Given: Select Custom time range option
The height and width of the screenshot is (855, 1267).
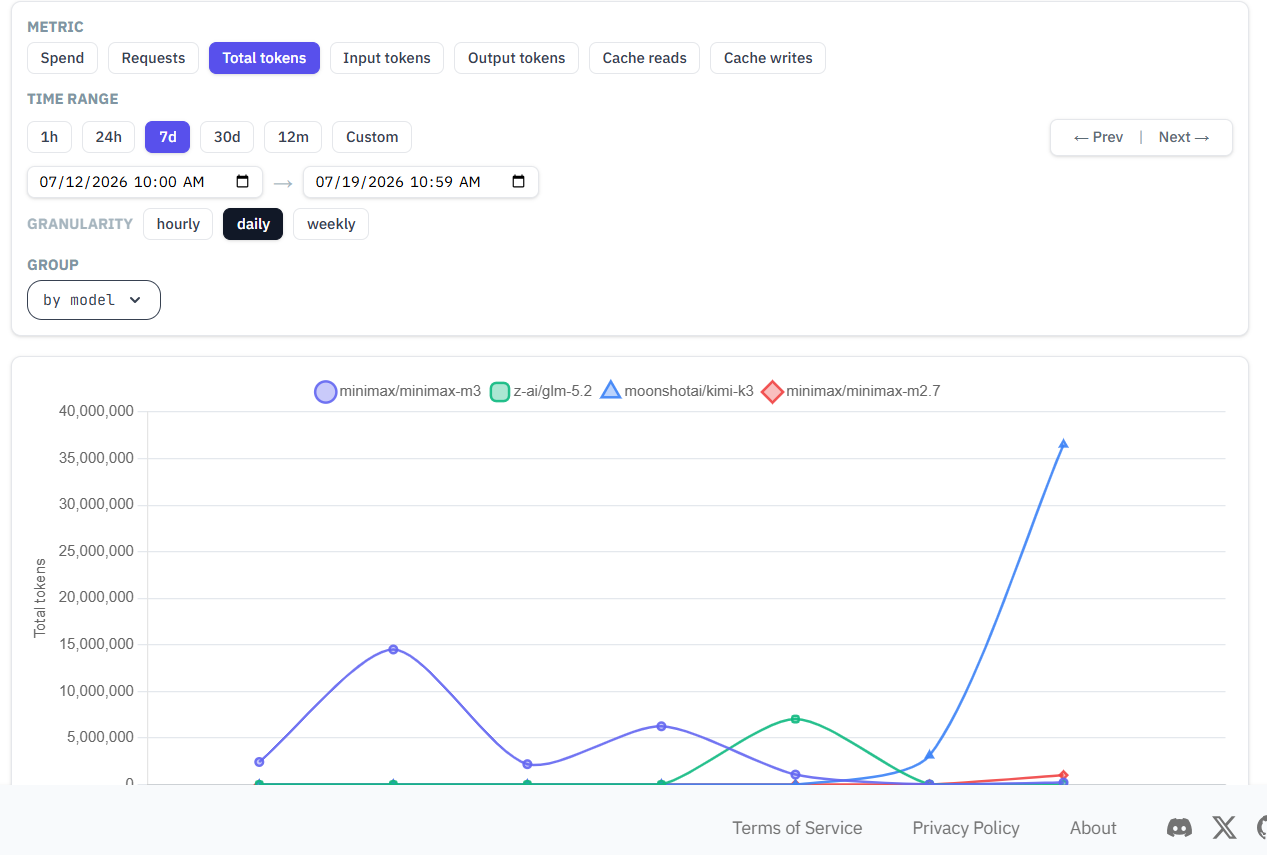Looking at the screenshot, I should pos(372,137).
